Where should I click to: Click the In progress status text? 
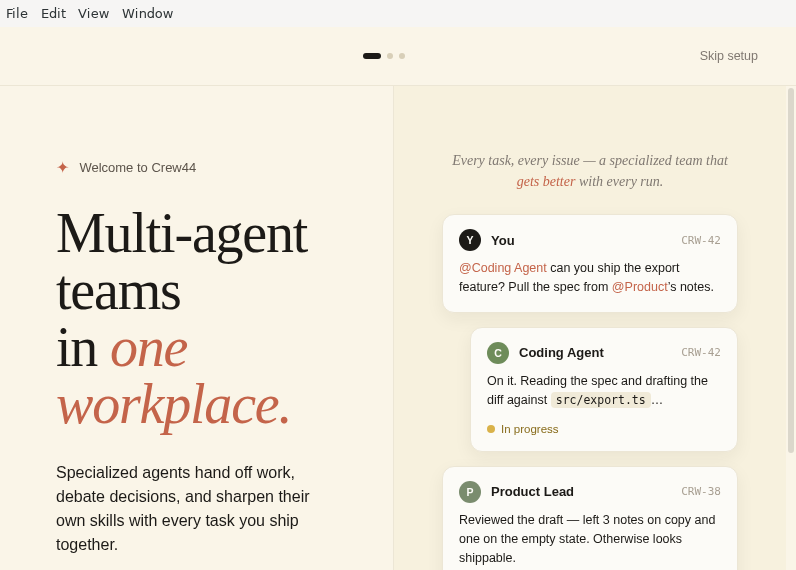(529, 429)
